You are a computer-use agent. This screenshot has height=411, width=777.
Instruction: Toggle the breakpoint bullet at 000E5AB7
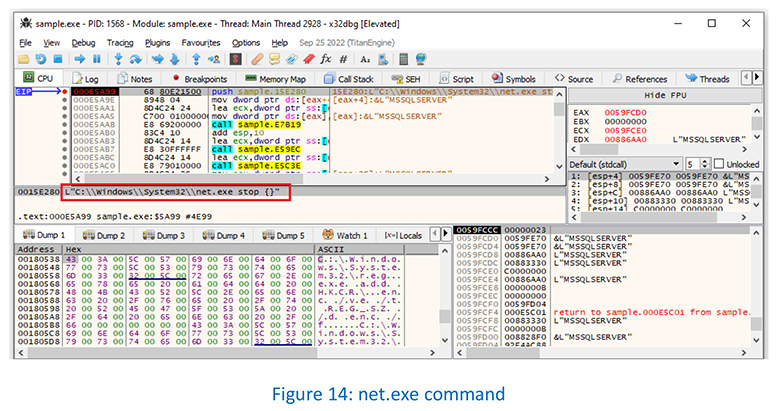point(64,149)
